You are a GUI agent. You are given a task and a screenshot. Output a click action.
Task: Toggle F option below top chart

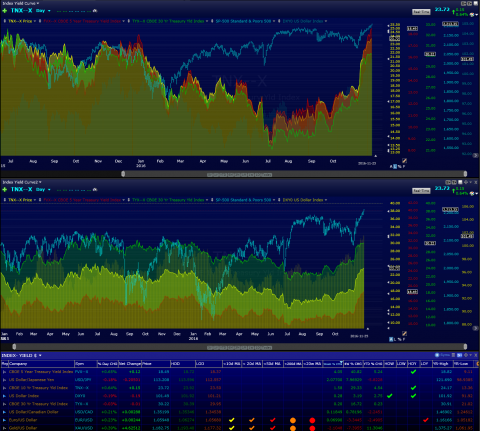(404, 166)
